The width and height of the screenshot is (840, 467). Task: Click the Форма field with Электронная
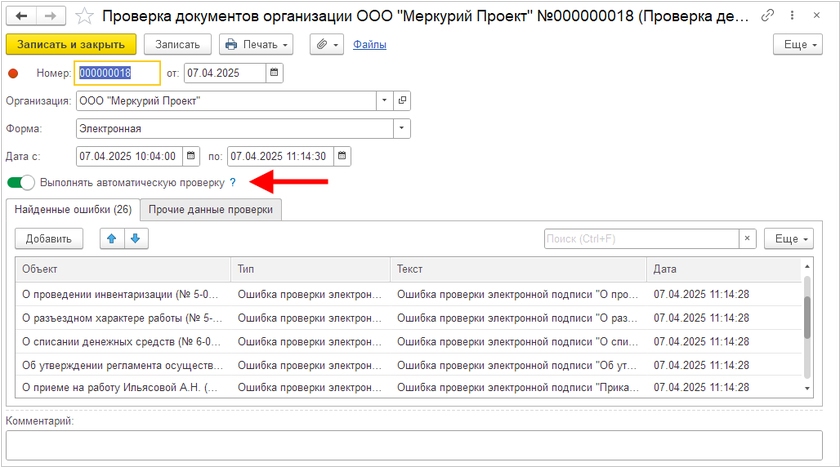[x=234, y=129]
